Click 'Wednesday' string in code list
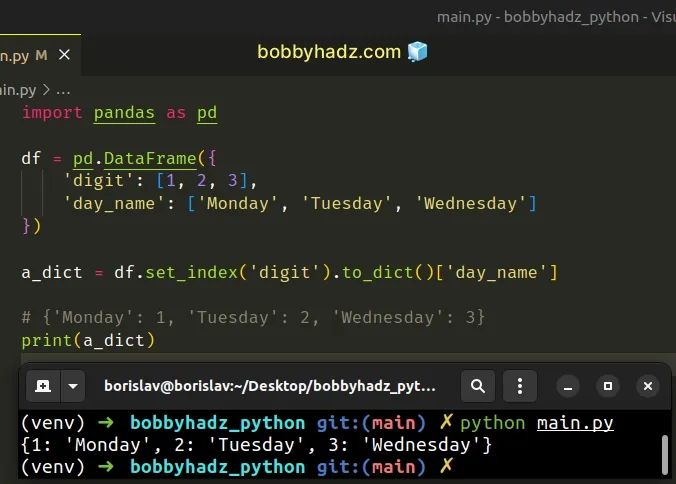The image size is (676, 484). 470,203
